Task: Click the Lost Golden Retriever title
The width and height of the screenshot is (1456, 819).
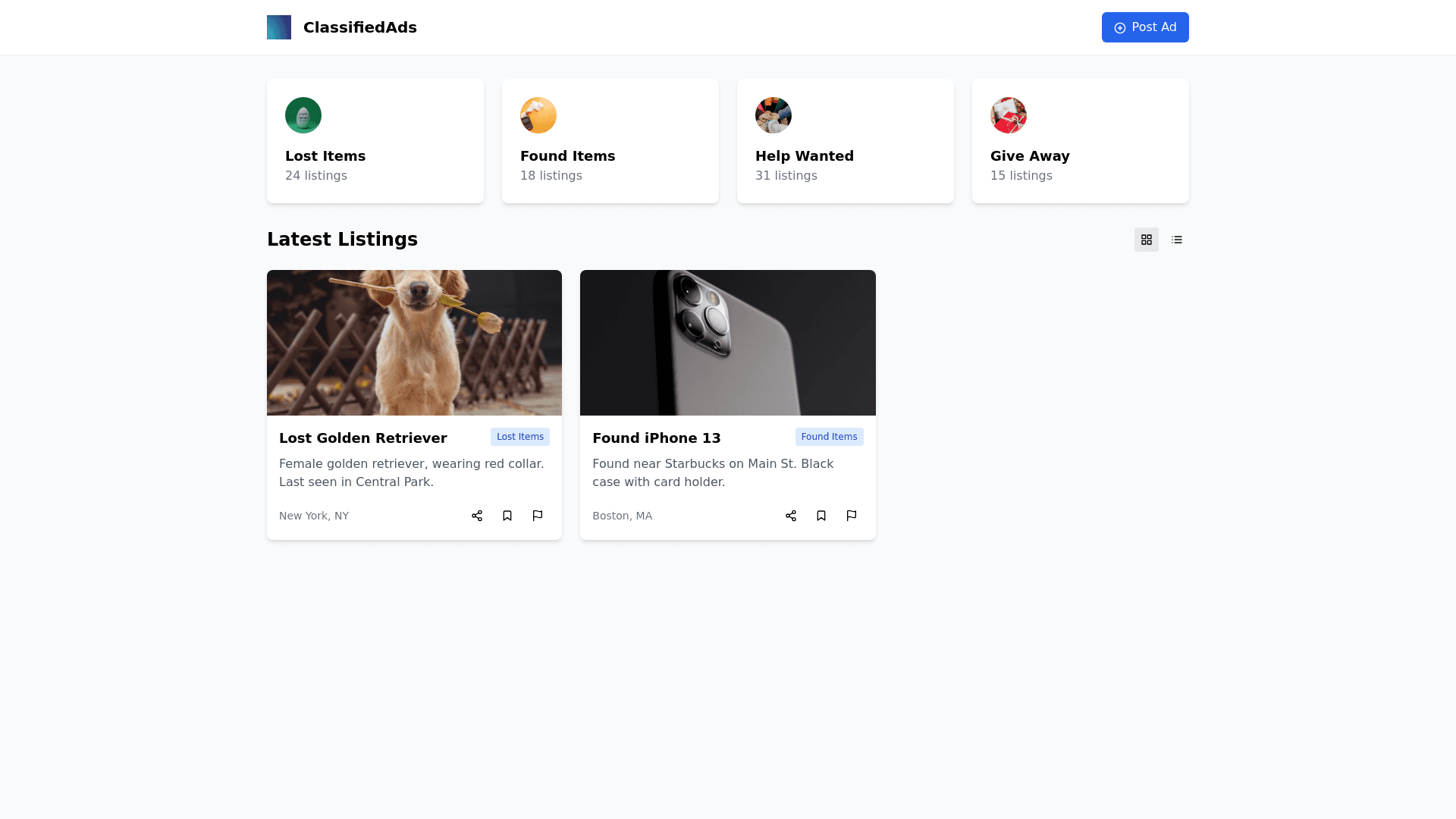Action: [x=363, y=438]
